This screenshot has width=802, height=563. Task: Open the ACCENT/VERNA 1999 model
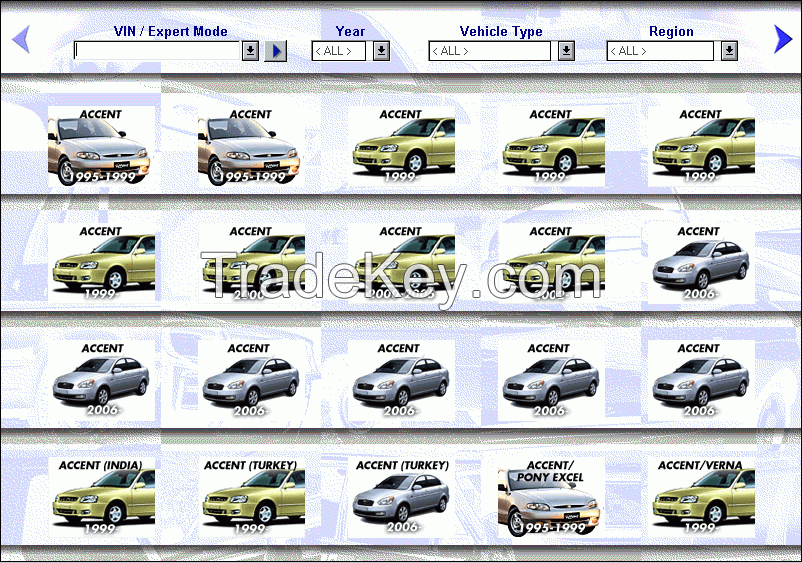[x=701, y=496]
